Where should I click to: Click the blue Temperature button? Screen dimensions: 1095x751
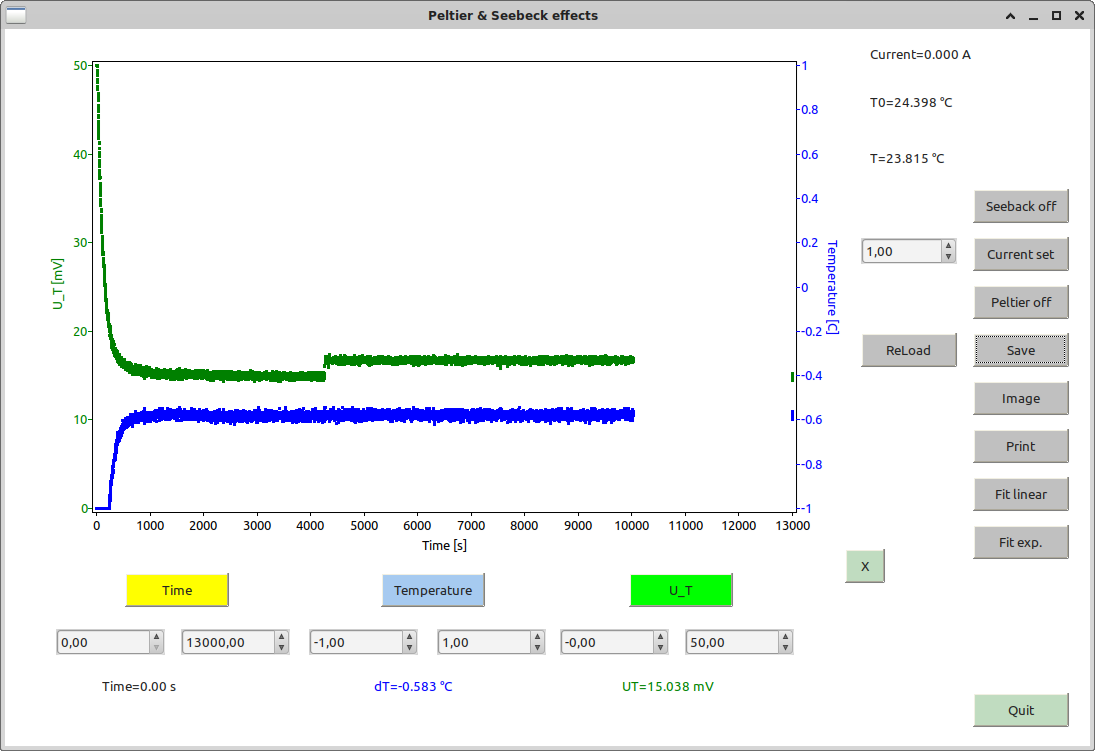[433, 590]
